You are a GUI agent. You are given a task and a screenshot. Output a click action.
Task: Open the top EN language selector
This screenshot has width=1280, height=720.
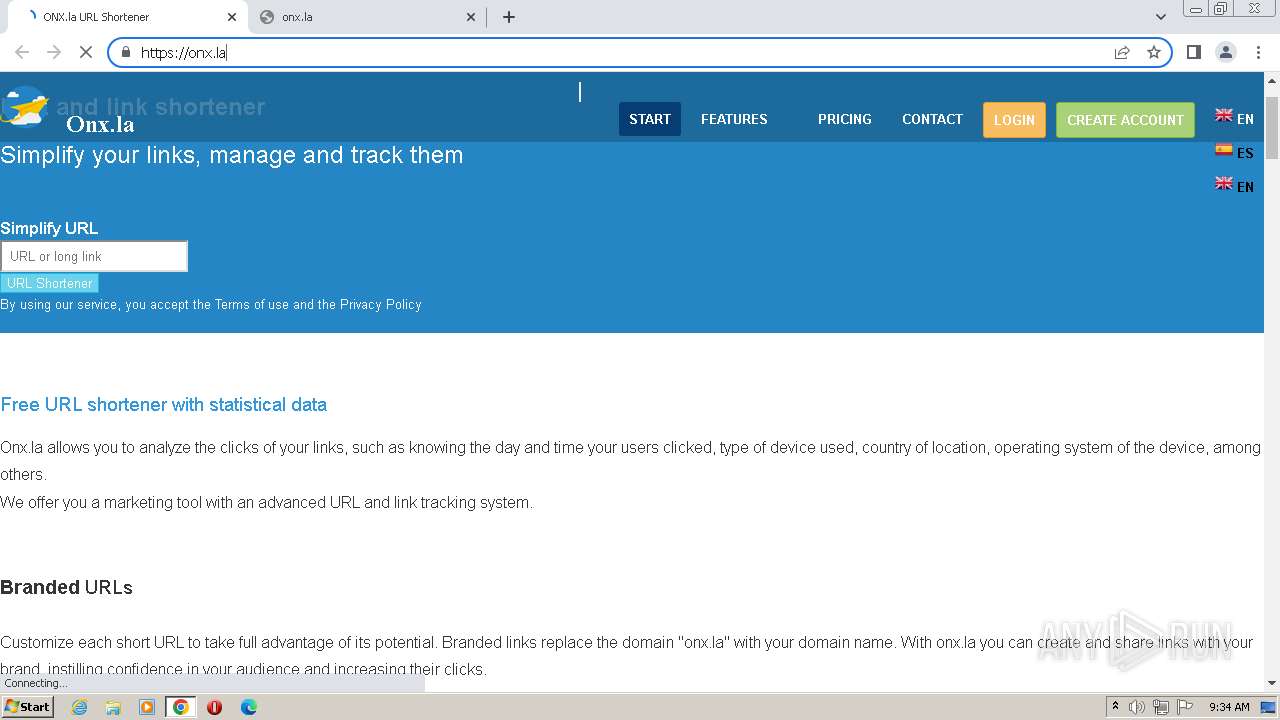[1234, 118]
